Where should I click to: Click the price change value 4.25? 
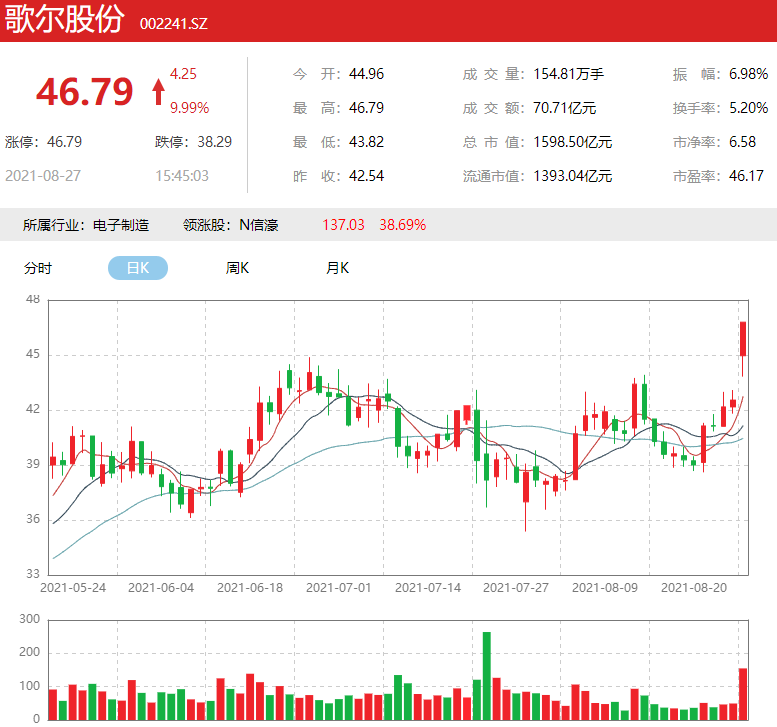pos(183,74)
